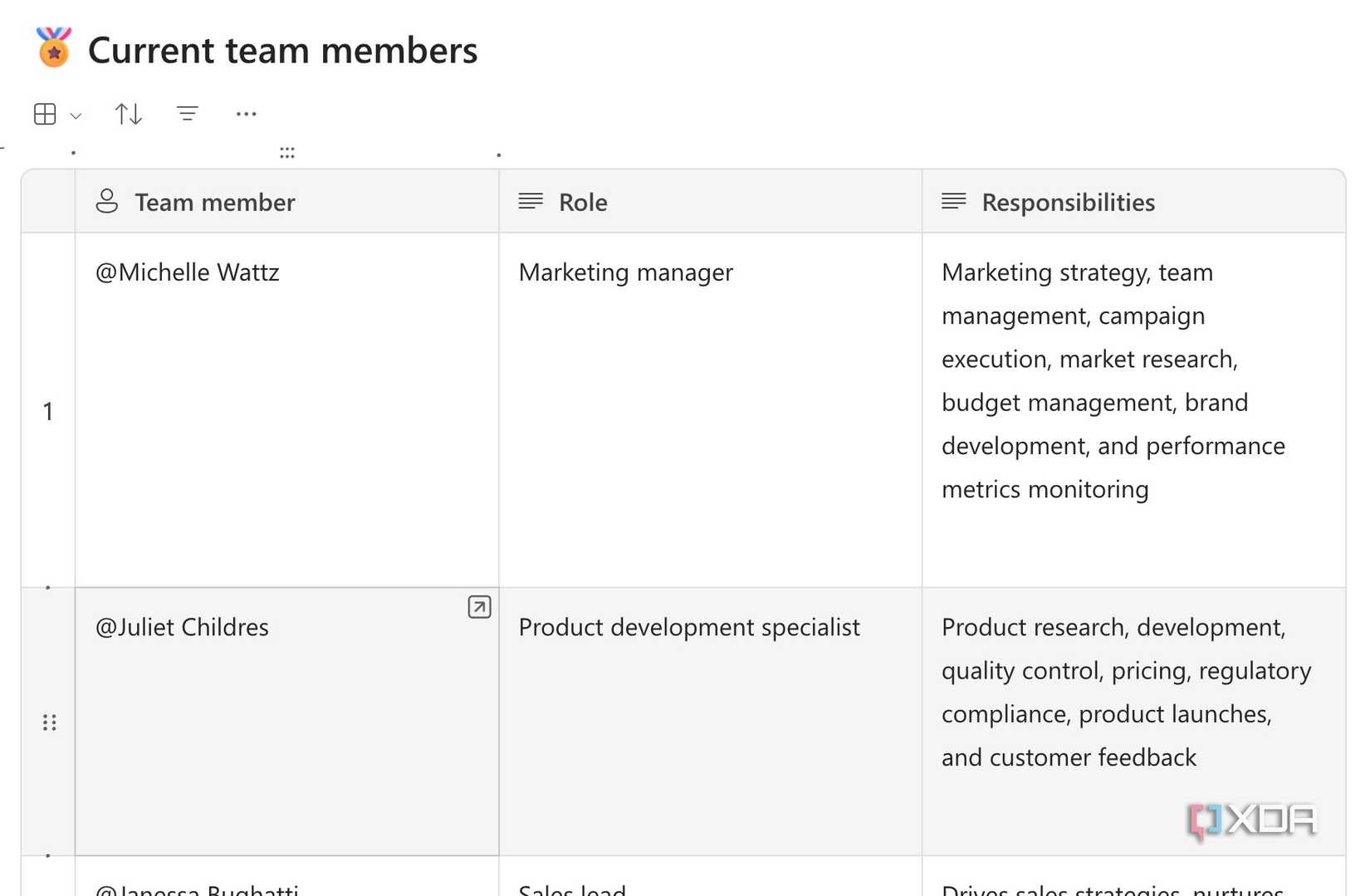The width and height of the screenshot is (1370, 896).
Task: Click the @Michelle Wattz mention
Action: click(x=188, y=272)
